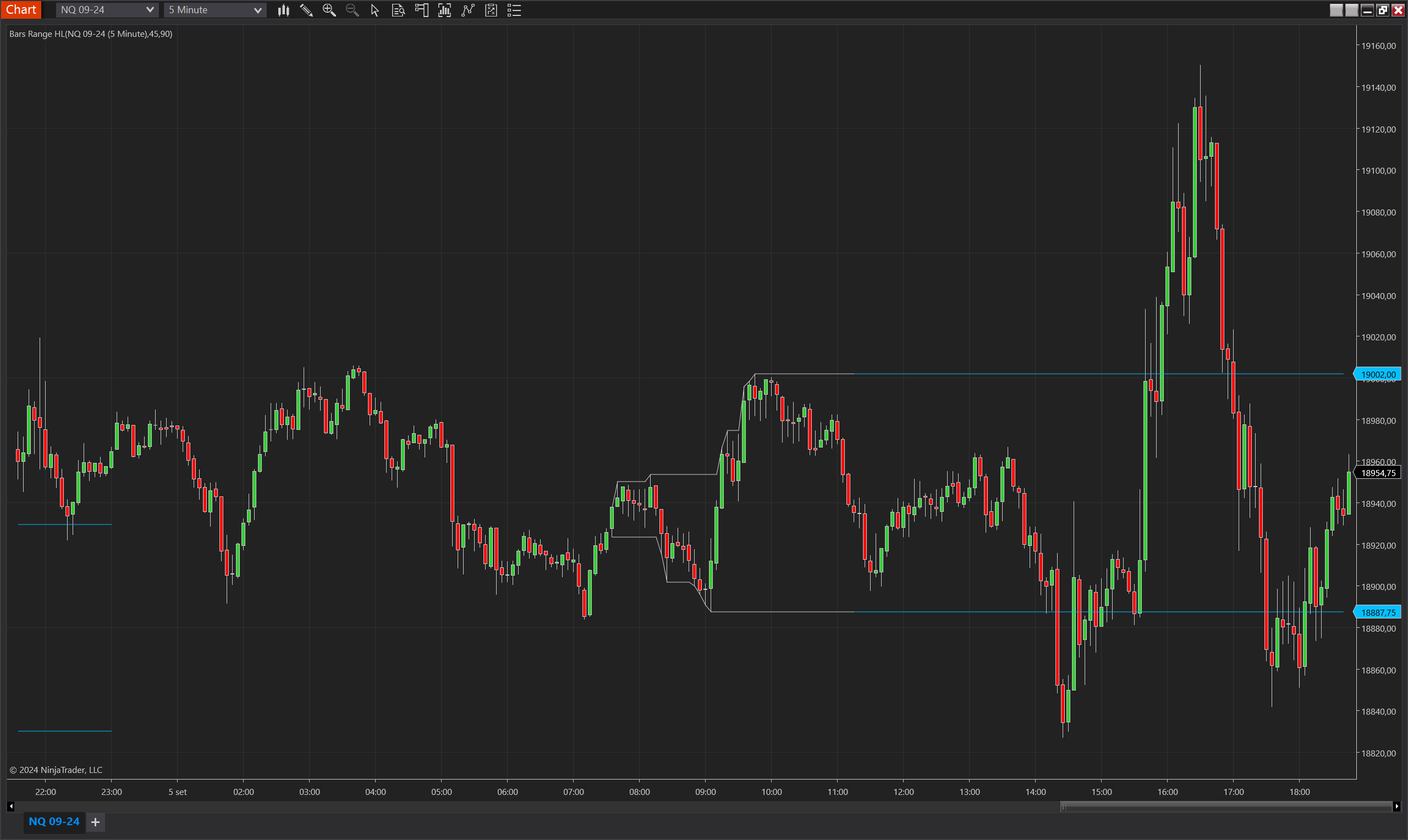Click the 12:00 time axis label
This screenshot has width=1408, height=840.
coord(904,792)
